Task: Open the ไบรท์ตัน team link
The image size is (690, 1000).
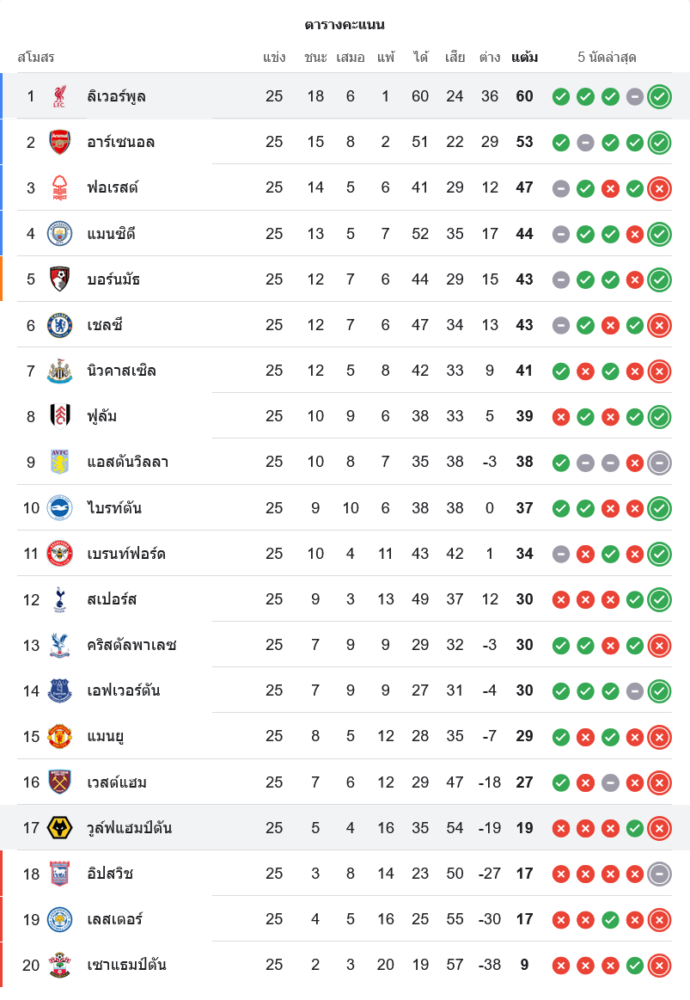Action: click(114, 508)
